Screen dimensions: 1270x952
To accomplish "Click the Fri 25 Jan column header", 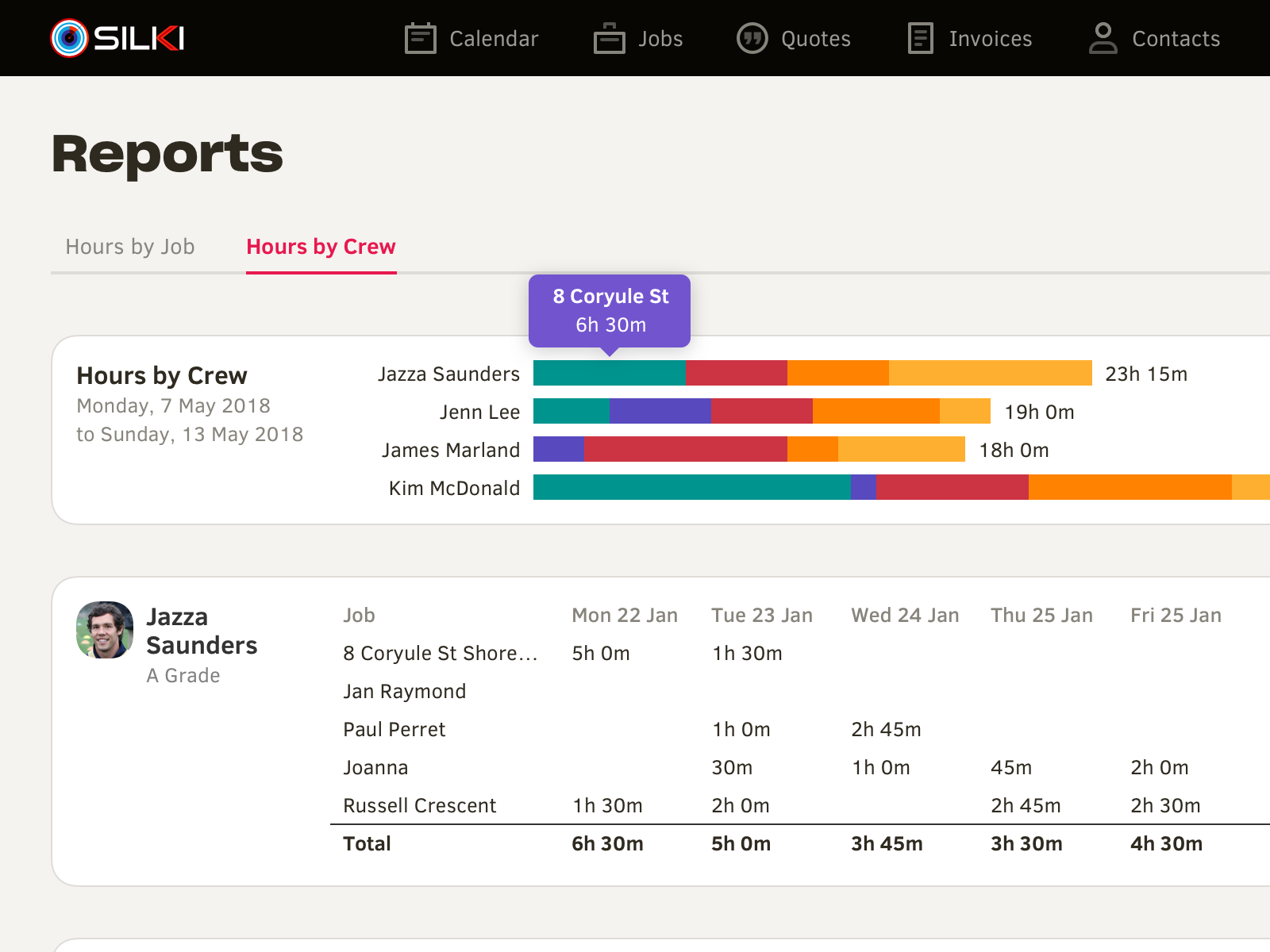I will point(1176,615).
